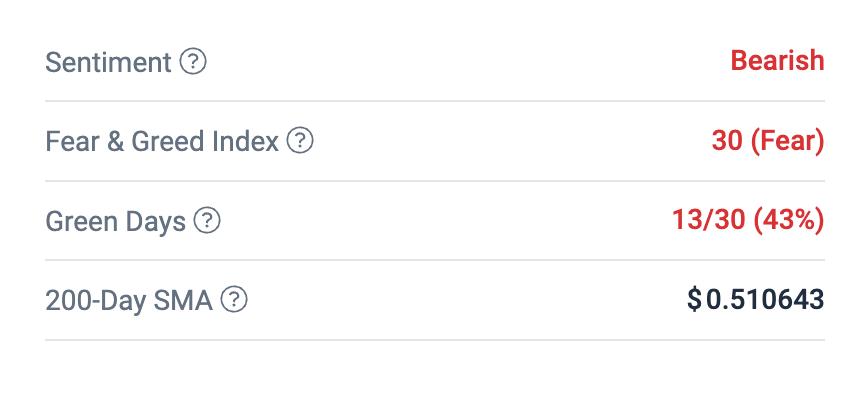Click the 200-Day SMA label text
Viewport: 856px width, 417px height.
(129, 300)
